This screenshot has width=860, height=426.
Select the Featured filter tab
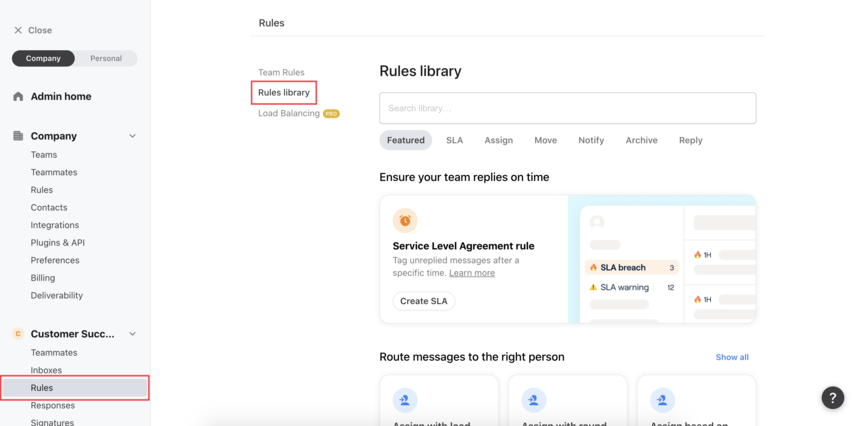406,140
